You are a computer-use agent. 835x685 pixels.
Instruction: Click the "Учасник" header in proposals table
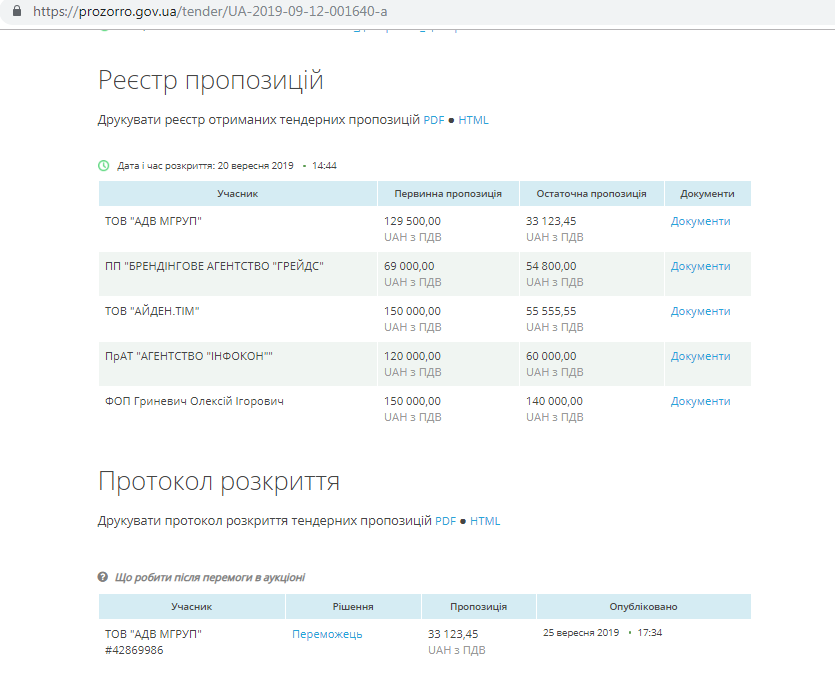coord(238,194)
